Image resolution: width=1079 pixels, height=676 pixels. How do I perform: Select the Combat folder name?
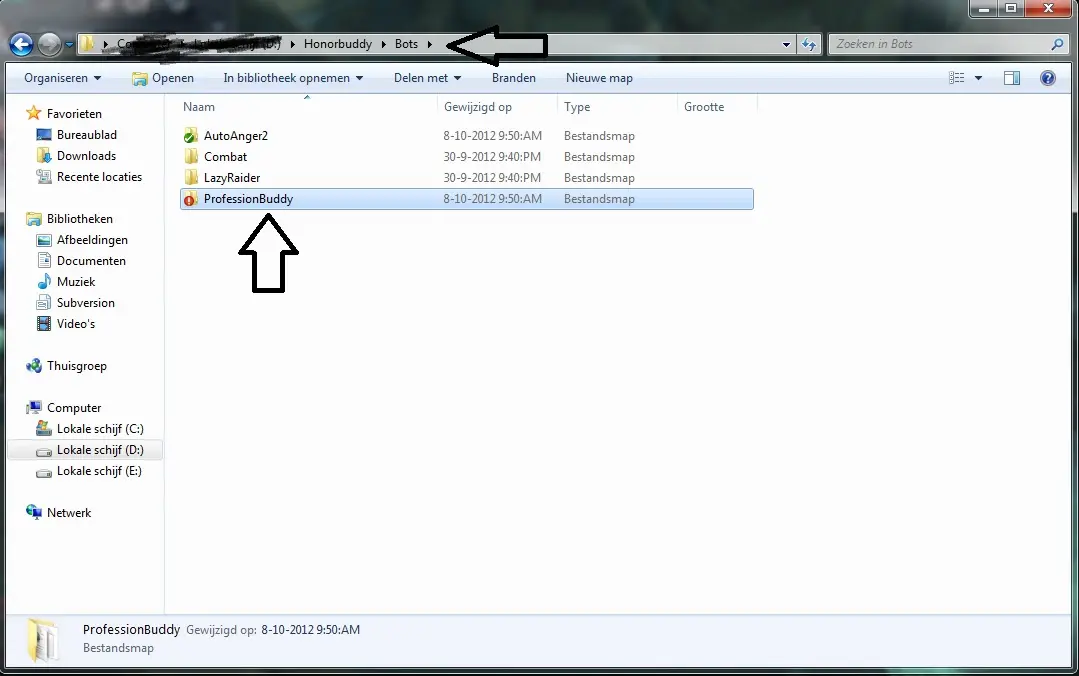(225, 157)
